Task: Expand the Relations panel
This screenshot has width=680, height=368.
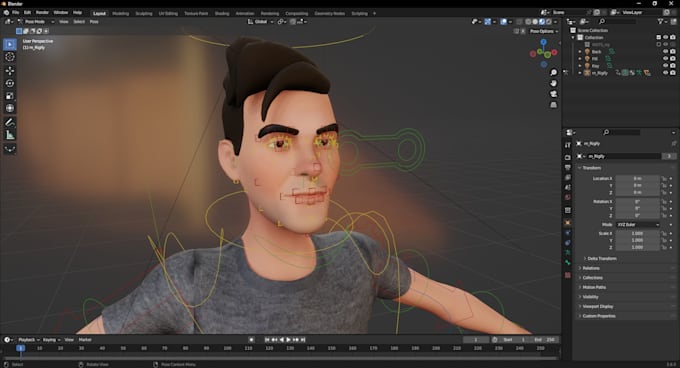Action: 591,268
